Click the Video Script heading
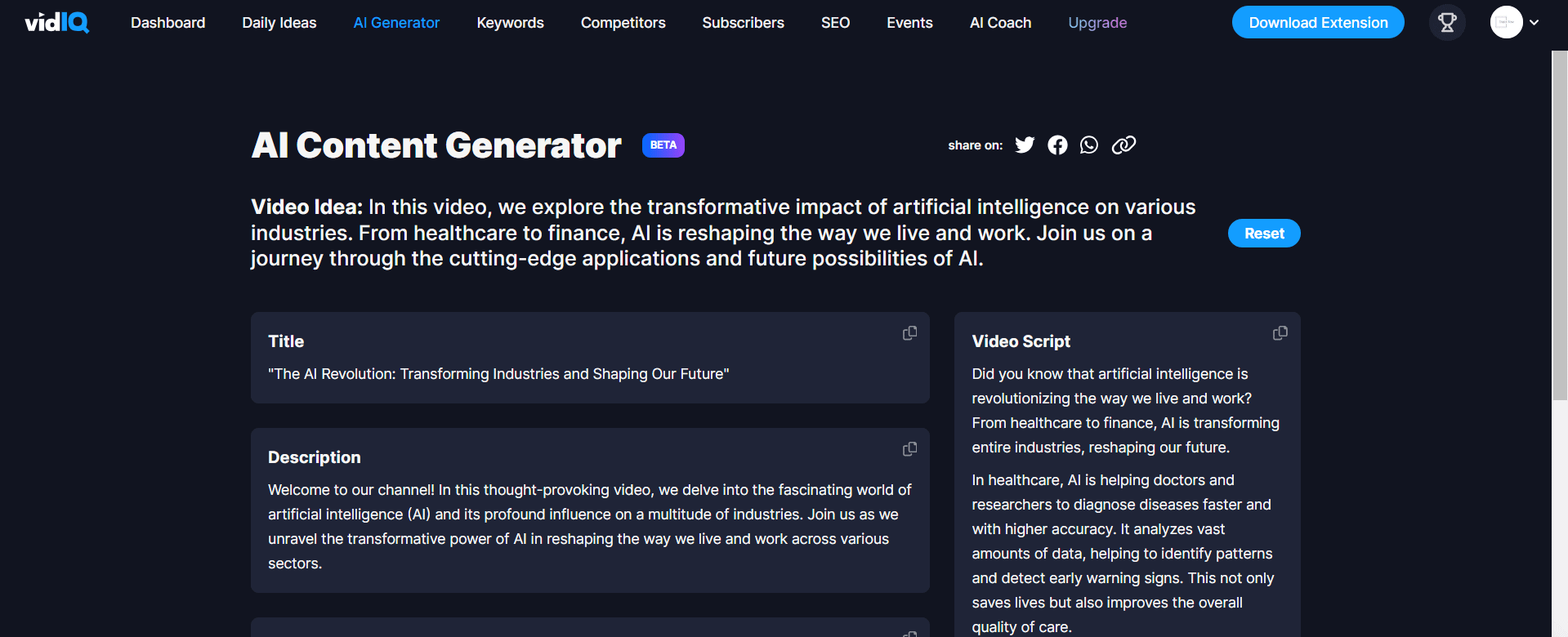 pos(1021,341)
